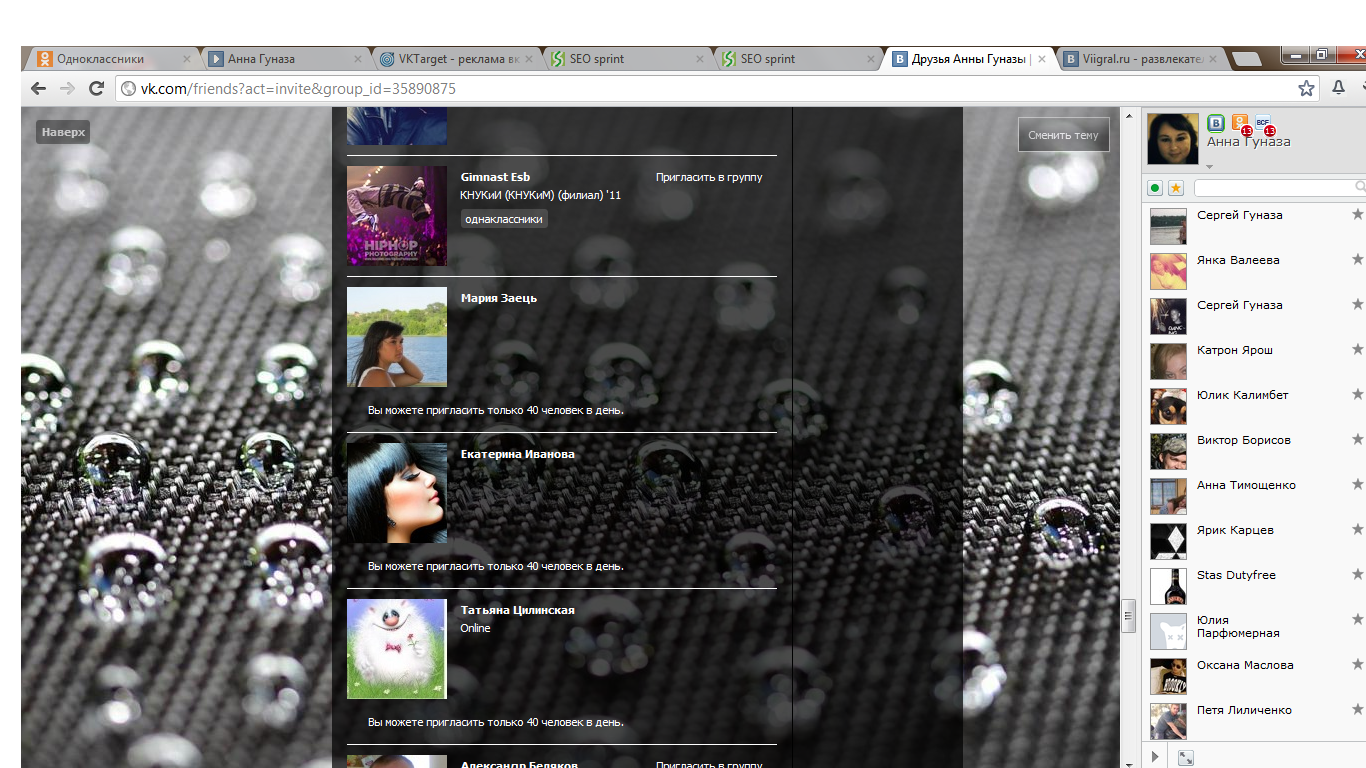Switch to the VKTarget tab

click(459, 59)
